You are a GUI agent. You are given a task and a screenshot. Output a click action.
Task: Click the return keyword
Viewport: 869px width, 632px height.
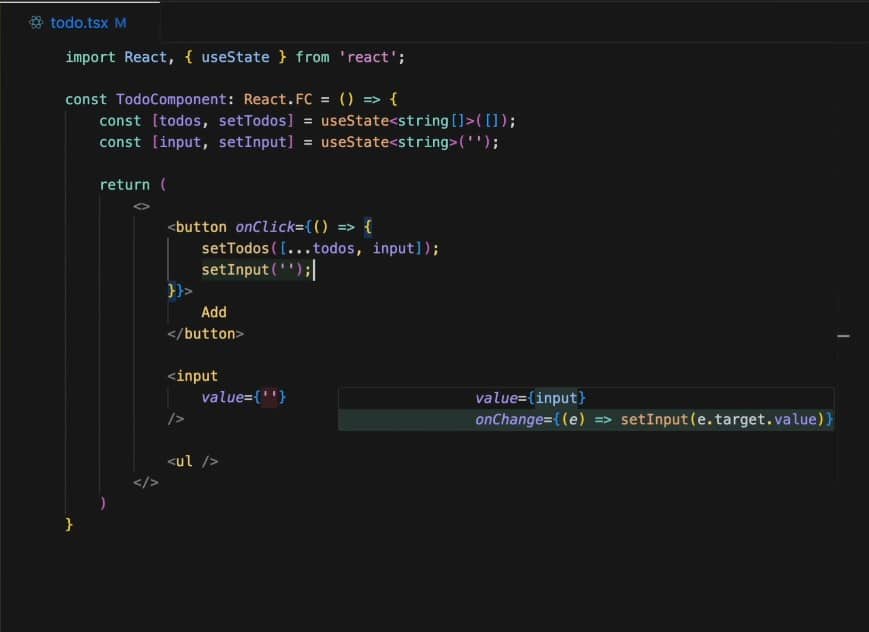click(x=124, y=185)
